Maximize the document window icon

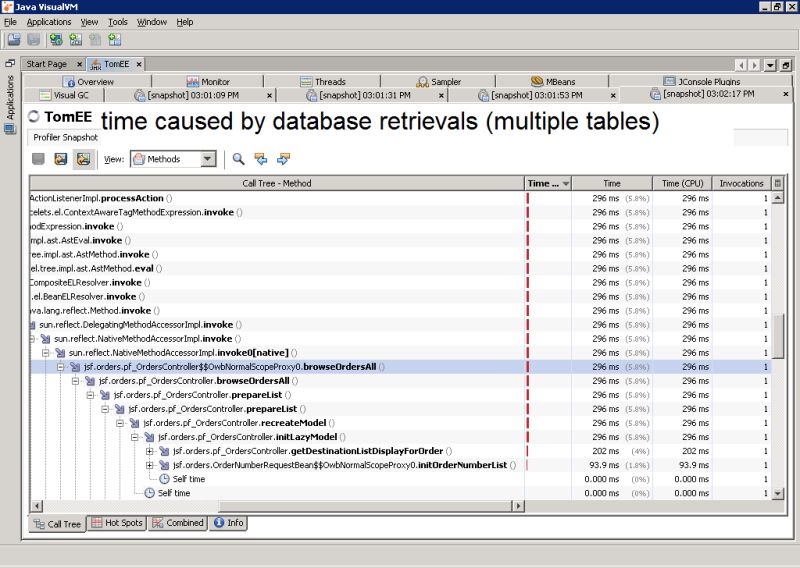pos(786,65)
